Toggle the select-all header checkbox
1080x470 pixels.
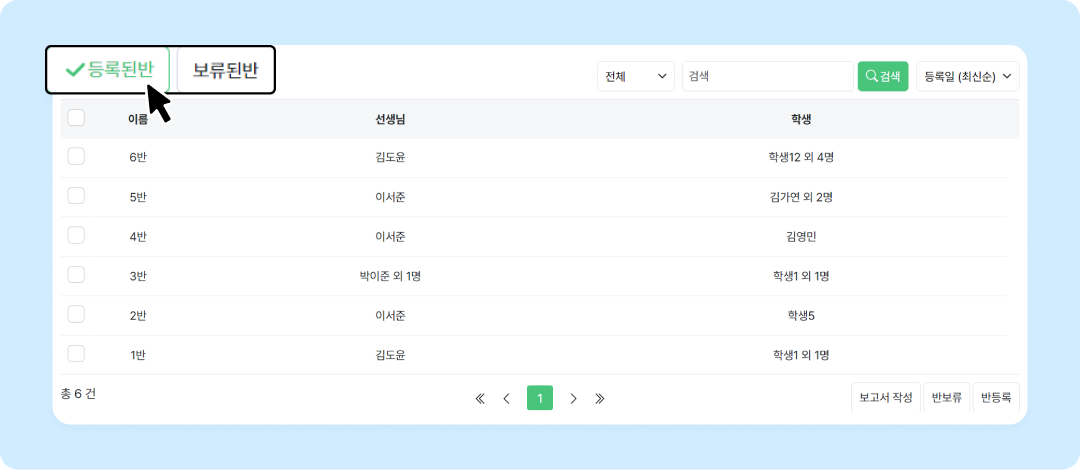click(x=76, y=118)
